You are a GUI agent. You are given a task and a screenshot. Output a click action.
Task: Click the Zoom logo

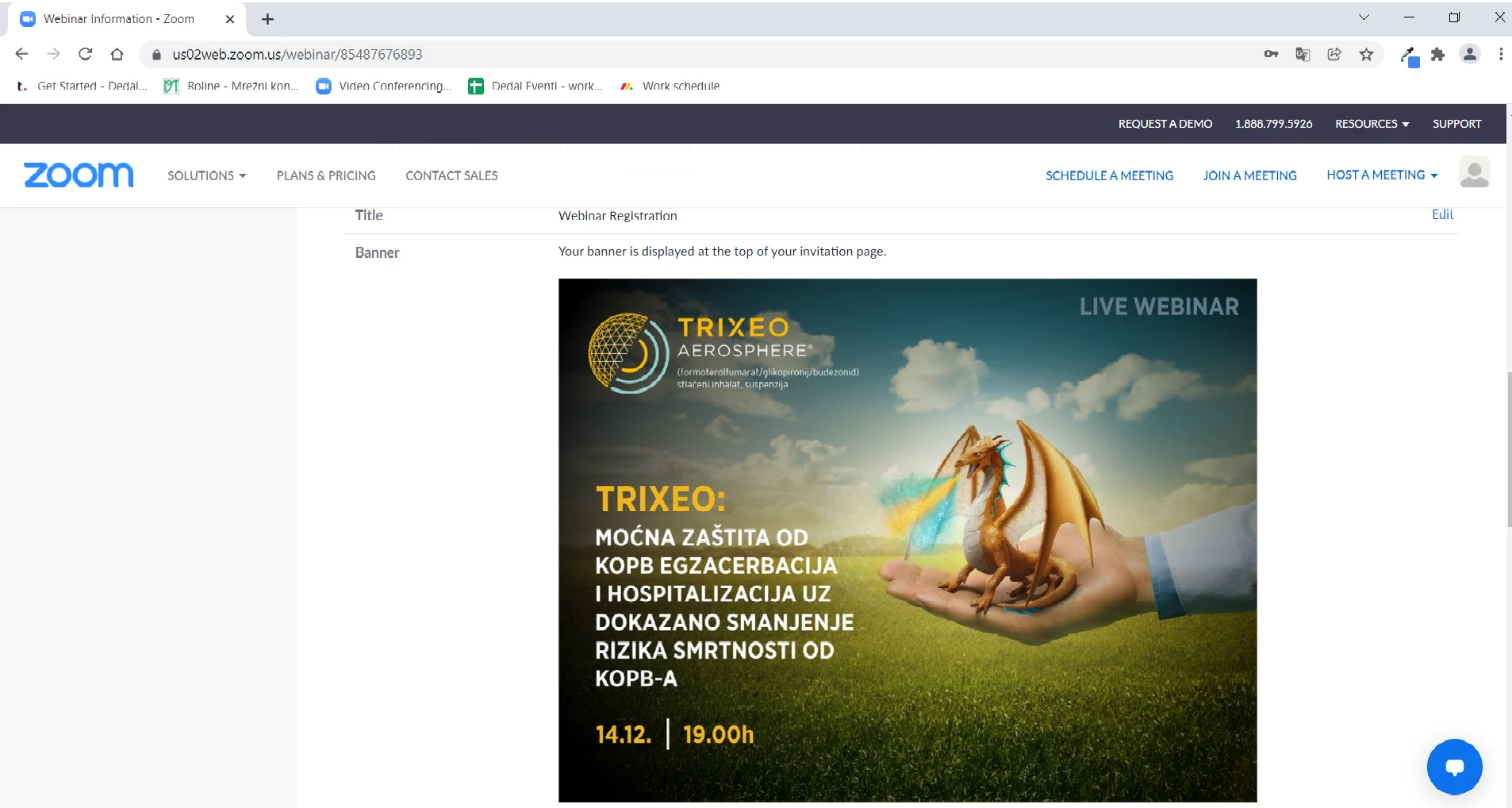[x=79, y=175]
